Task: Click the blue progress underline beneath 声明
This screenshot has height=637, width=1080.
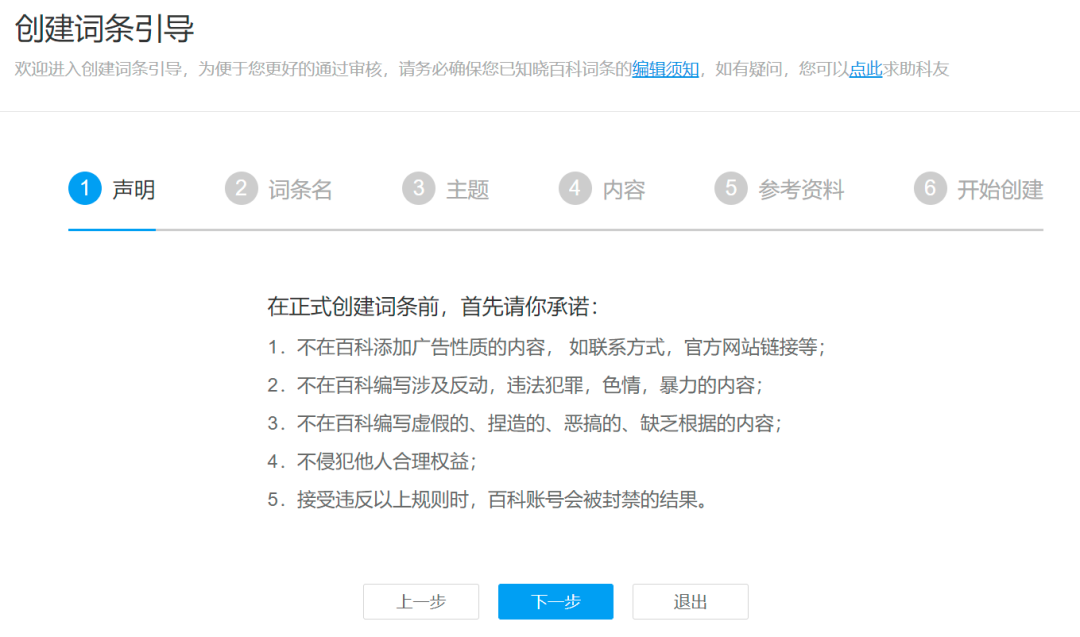Action: click(x=112, y=229)
